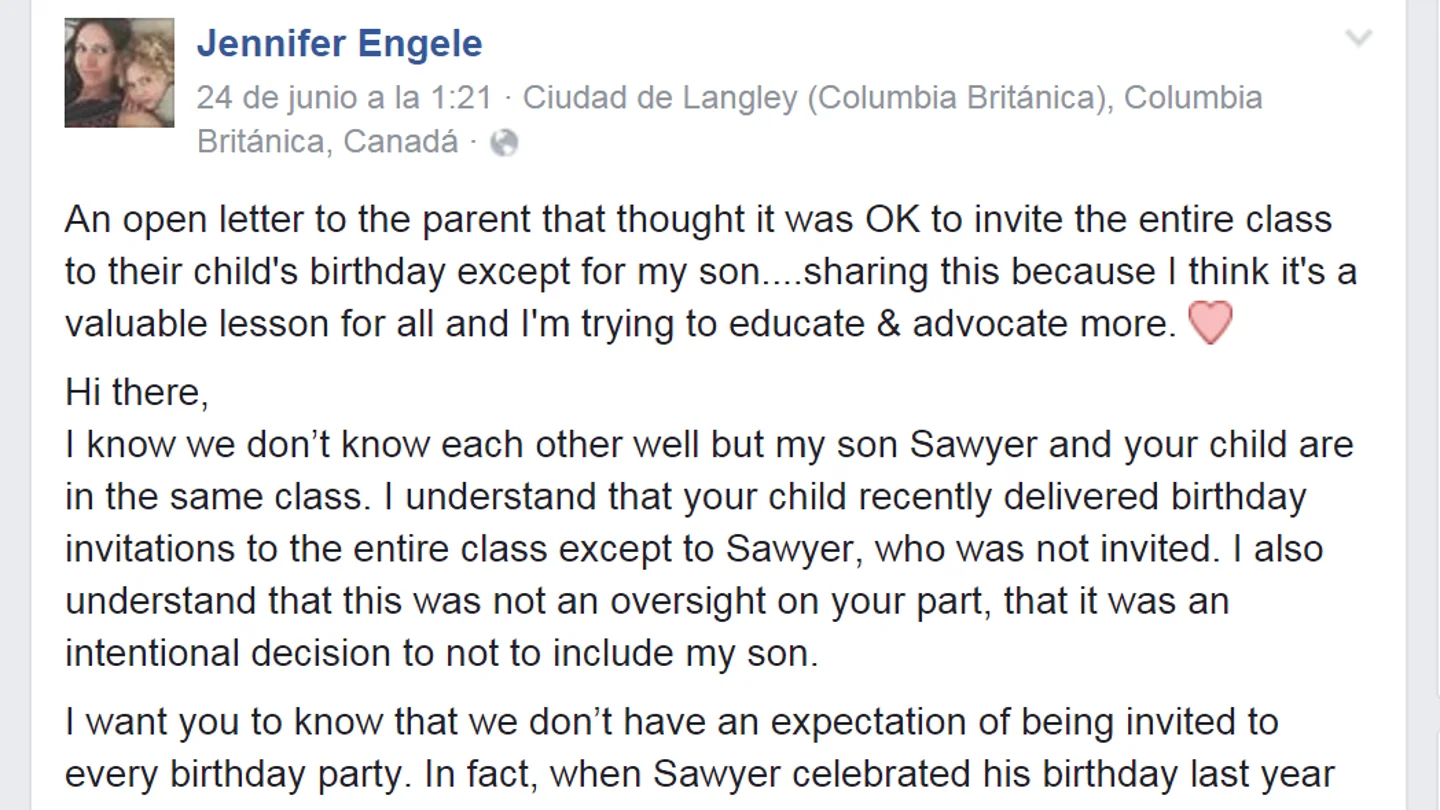Open the Jennifer Engele profile name link
Image resolution: width=1440 pixels, height=810 pixels.
[x=340, y=43]
